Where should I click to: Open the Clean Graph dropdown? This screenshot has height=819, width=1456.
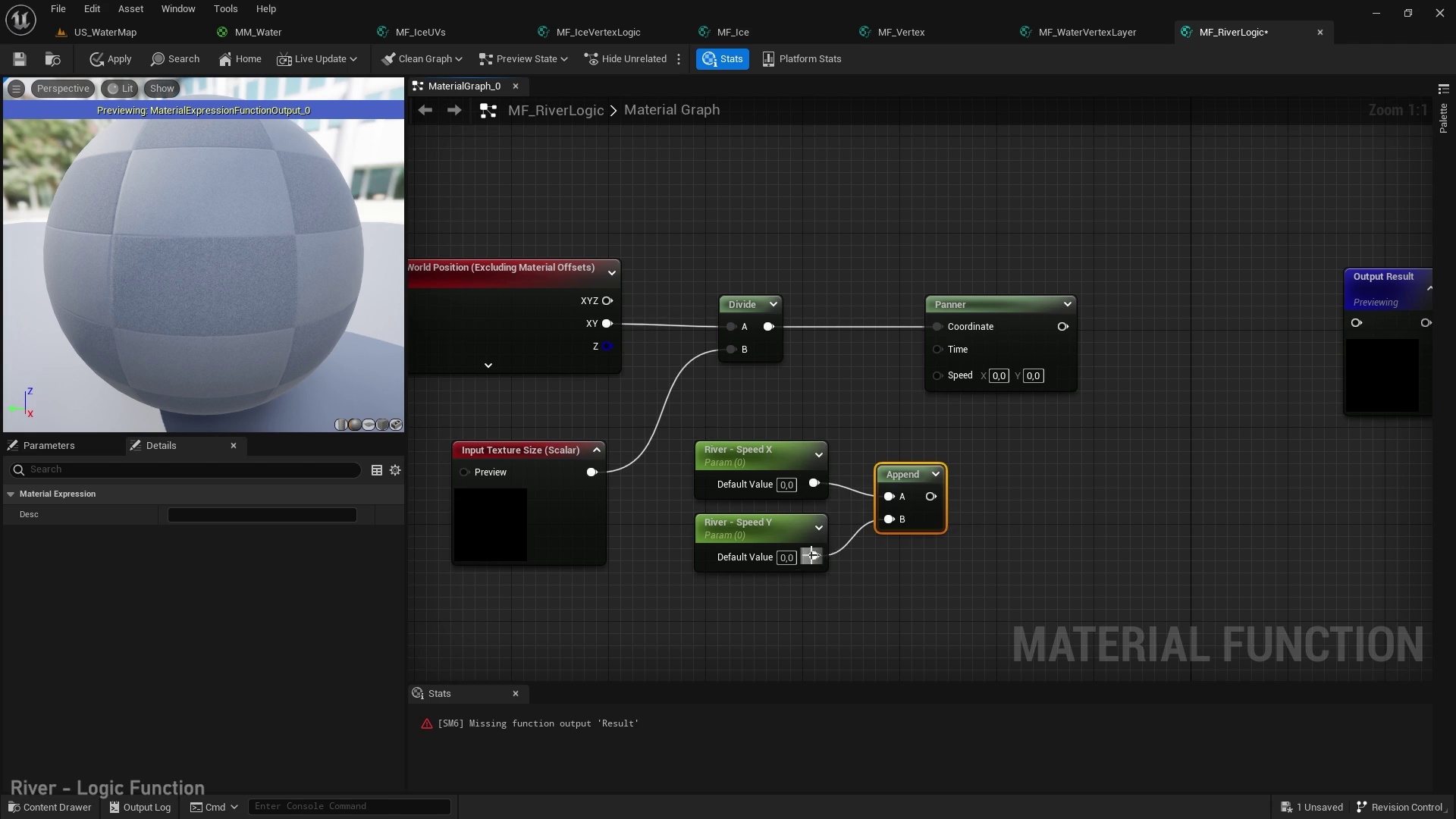[422, 59]
